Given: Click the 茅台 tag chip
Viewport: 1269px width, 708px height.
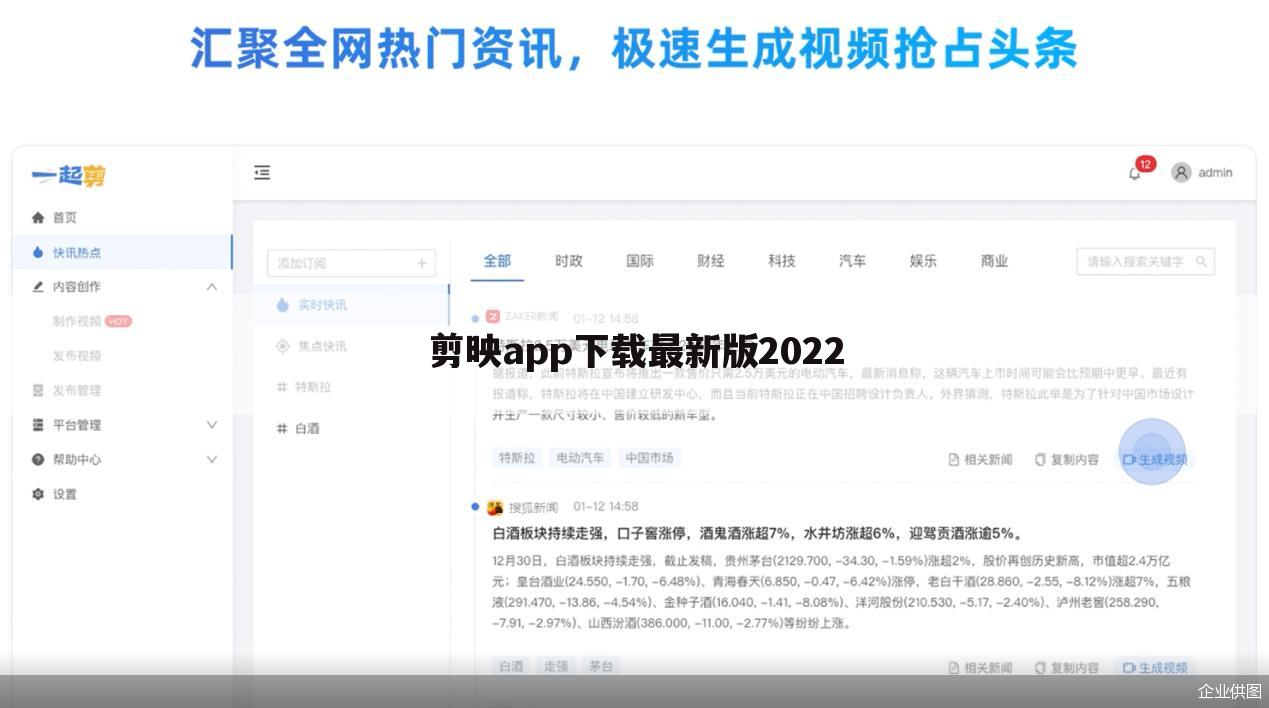Looking at the screenshot, I should (x=601, y=666).
